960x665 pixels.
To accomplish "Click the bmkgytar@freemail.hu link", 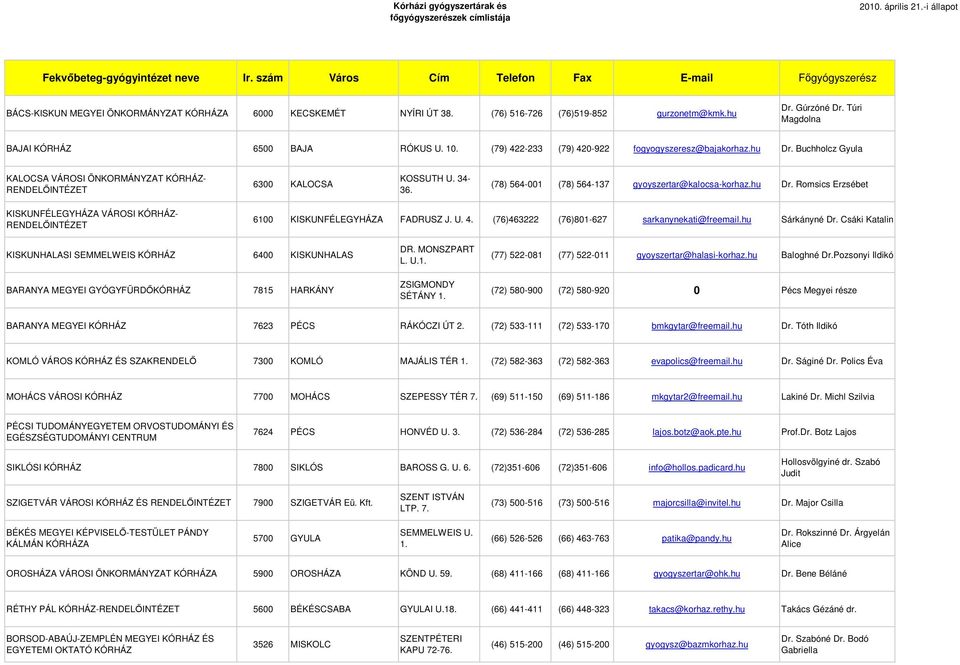I will click(696, 326).
